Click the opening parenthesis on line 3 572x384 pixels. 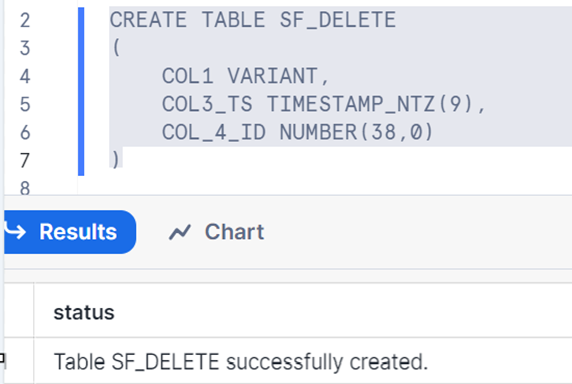[116, 48]
